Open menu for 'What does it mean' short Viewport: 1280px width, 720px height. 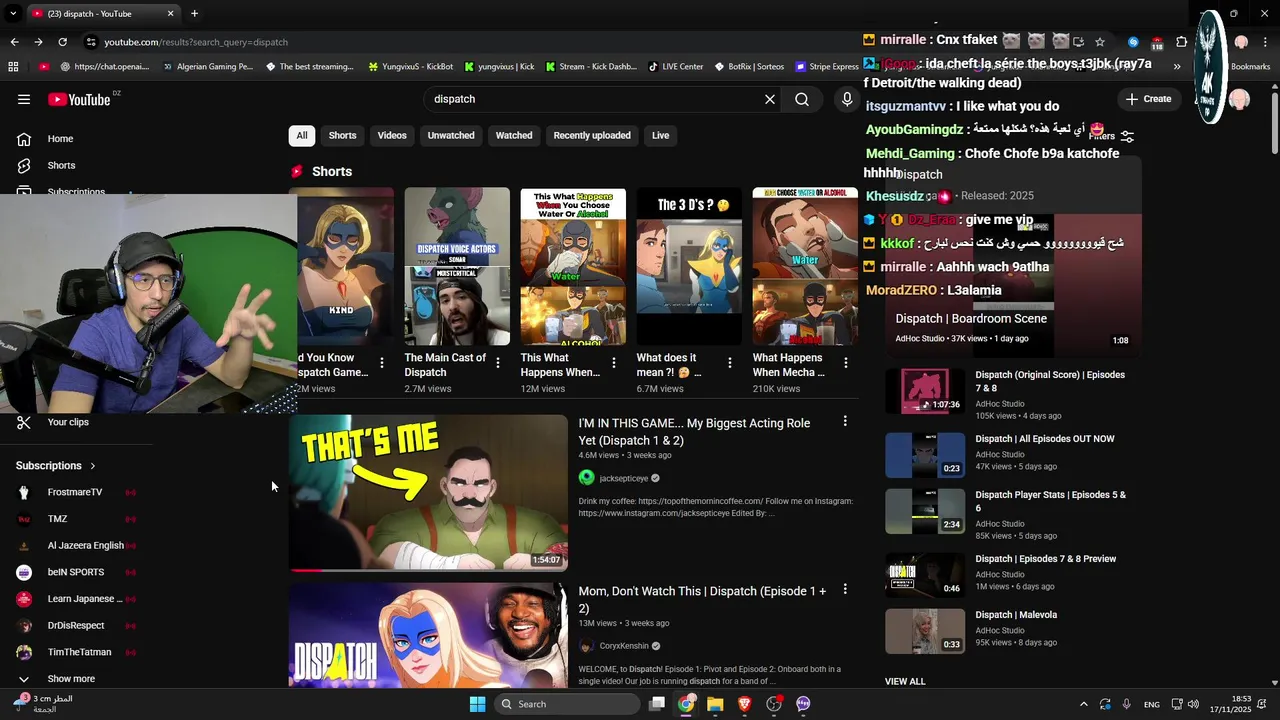pyautogui.click(x=730, y=363)
